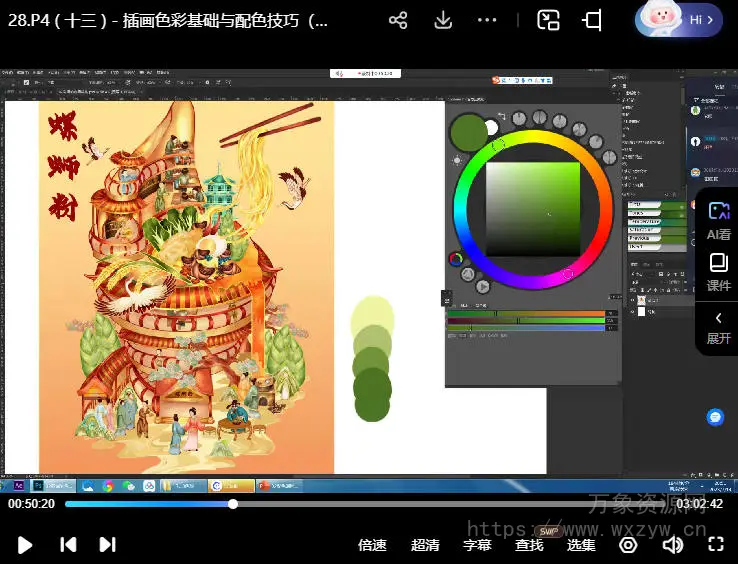Play the video
The width and height of the screenshot is (738, 564).
[26, 545]
